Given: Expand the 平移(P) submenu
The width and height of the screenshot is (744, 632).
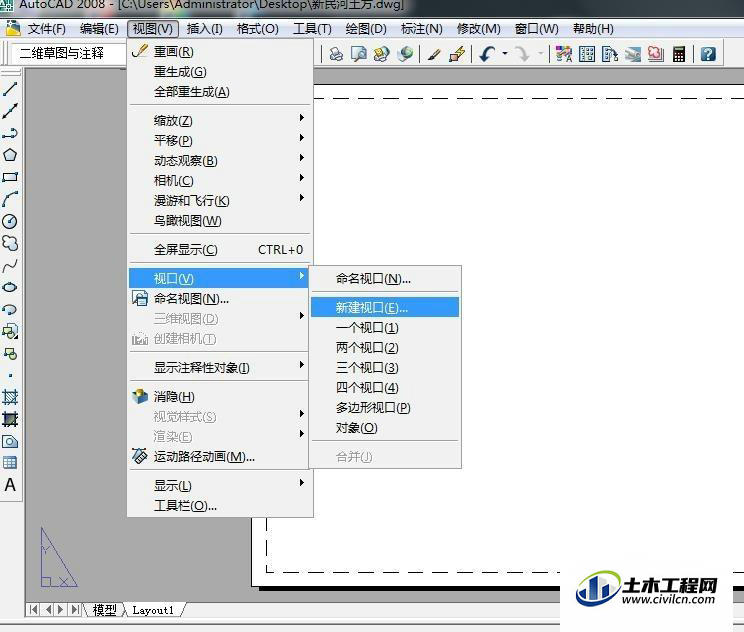Looking at the screenshot, I should [220, 140].
